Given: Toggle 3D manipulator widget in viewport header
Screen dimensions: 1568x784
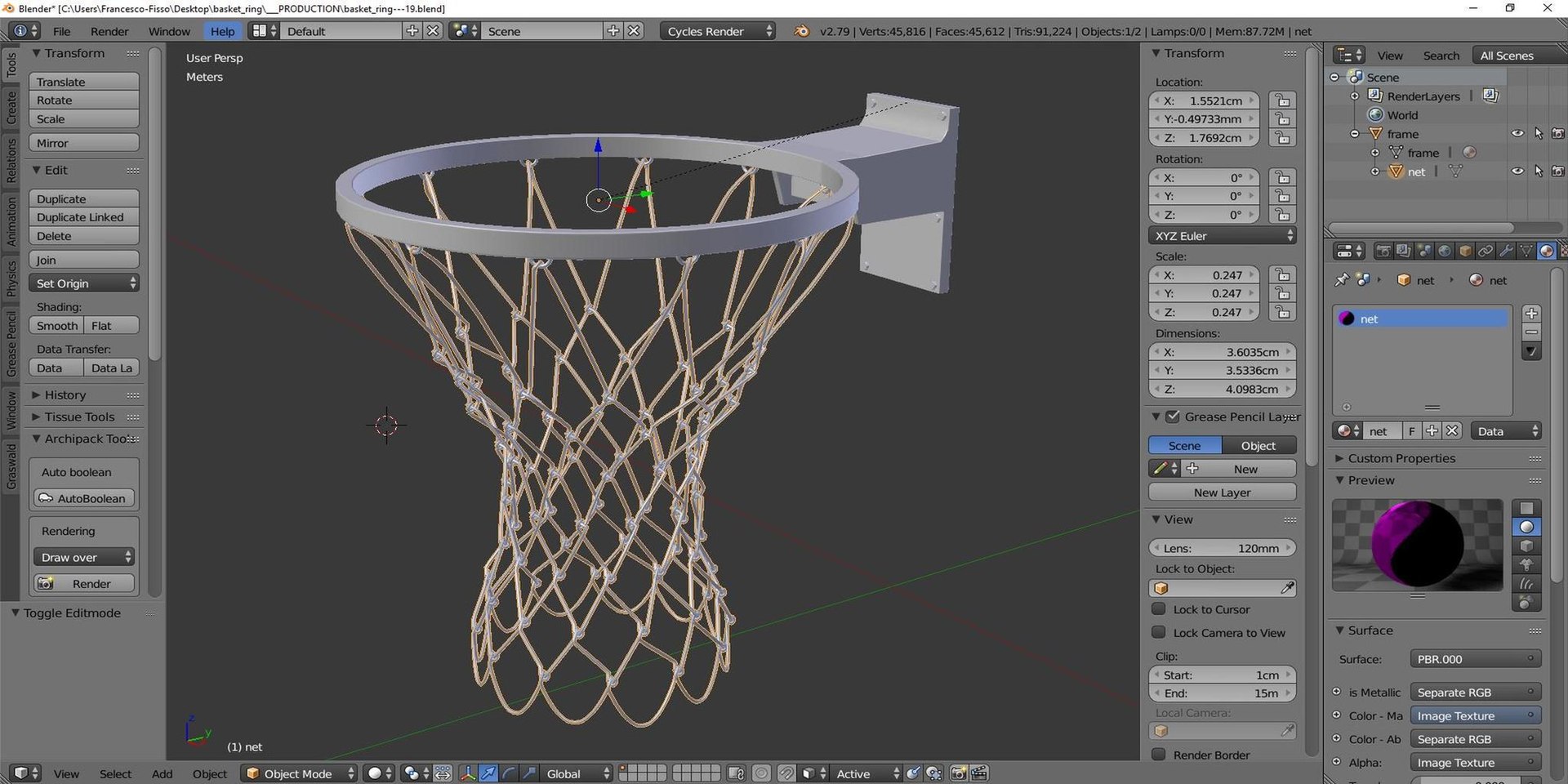Looking at the screenshot, I should coord(468,773).
